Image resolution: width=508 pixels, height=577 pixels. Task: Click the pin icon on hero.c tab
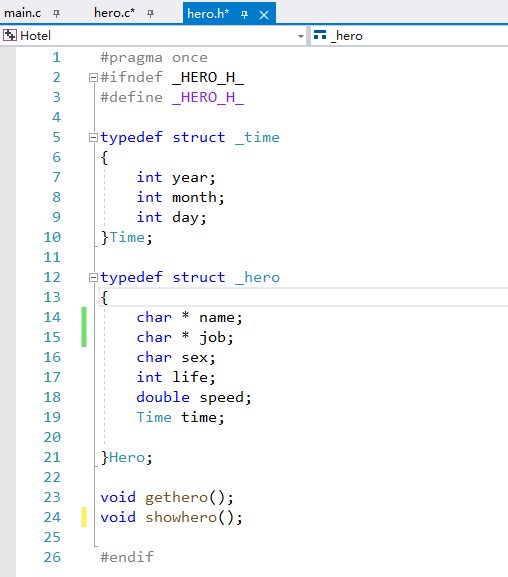pos(150,14)
